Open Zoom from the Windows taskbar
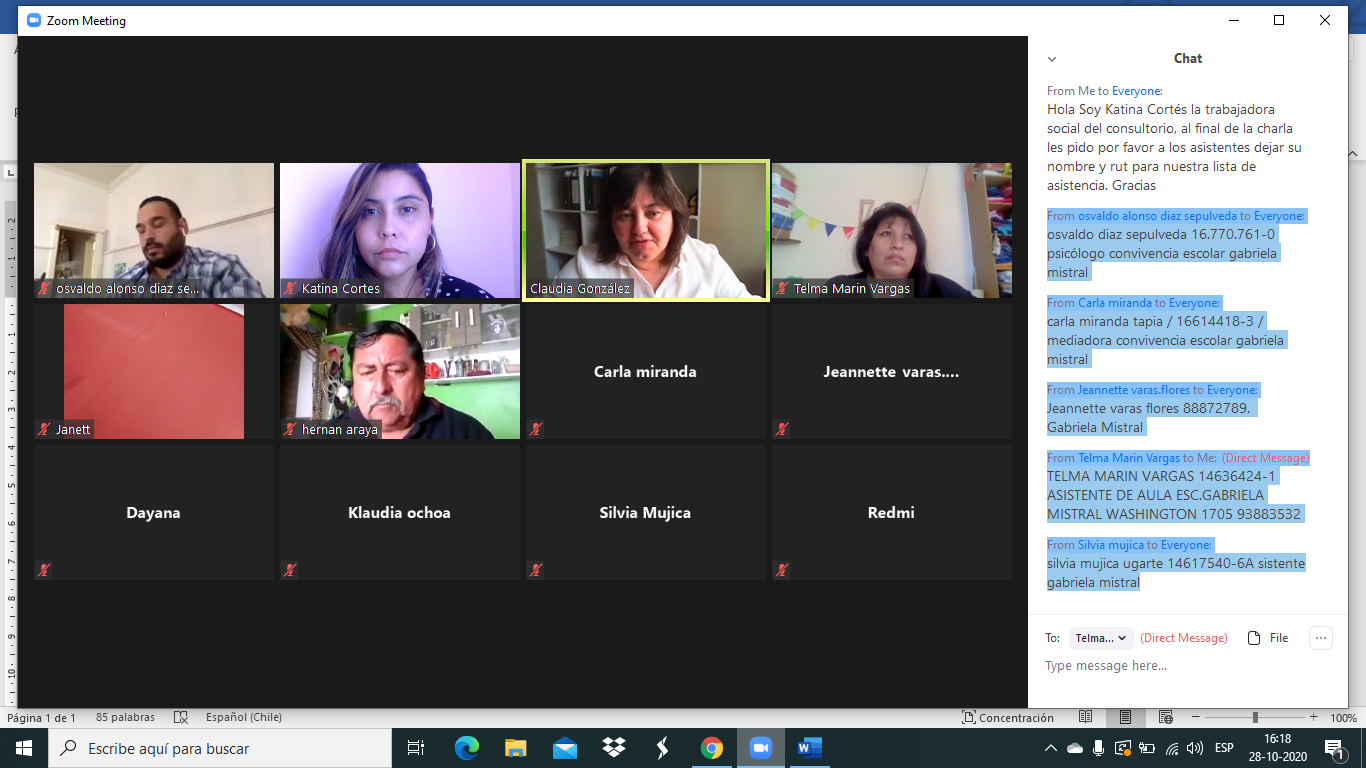 pyautogui.click(x=760, y=748)
